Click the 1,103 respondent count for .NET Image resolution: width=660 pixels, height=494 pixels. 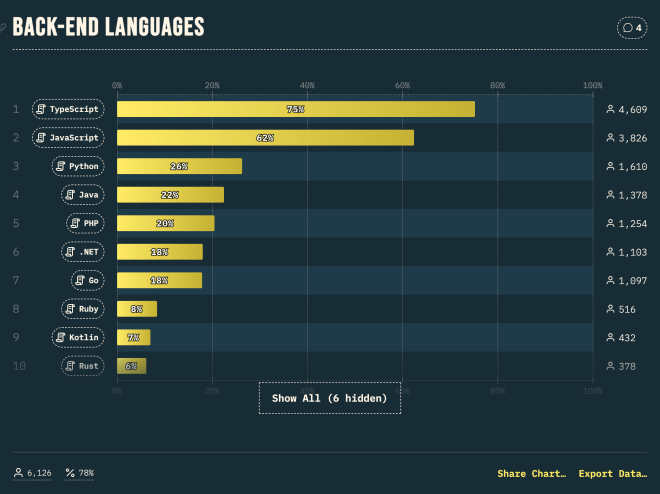pyautogui.click(x=627, y=252)
